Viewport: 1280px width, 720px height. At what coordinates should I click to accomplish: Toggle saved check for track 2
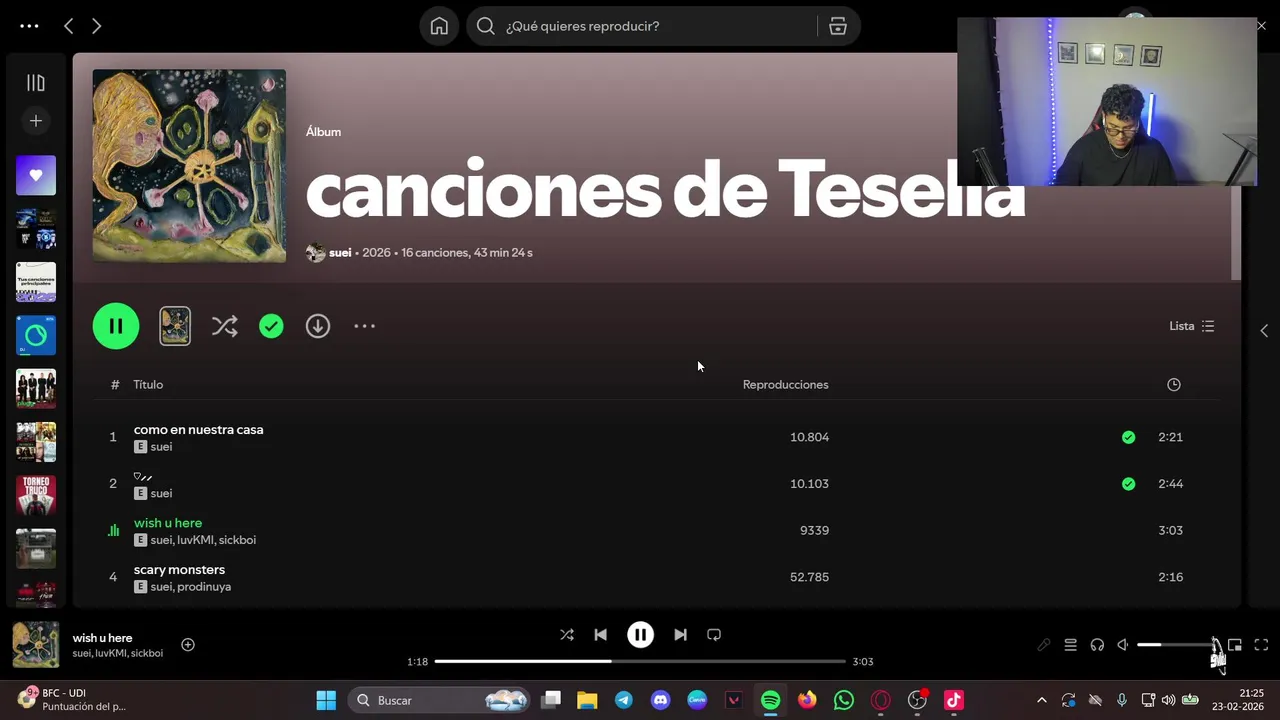point(1128,484)
